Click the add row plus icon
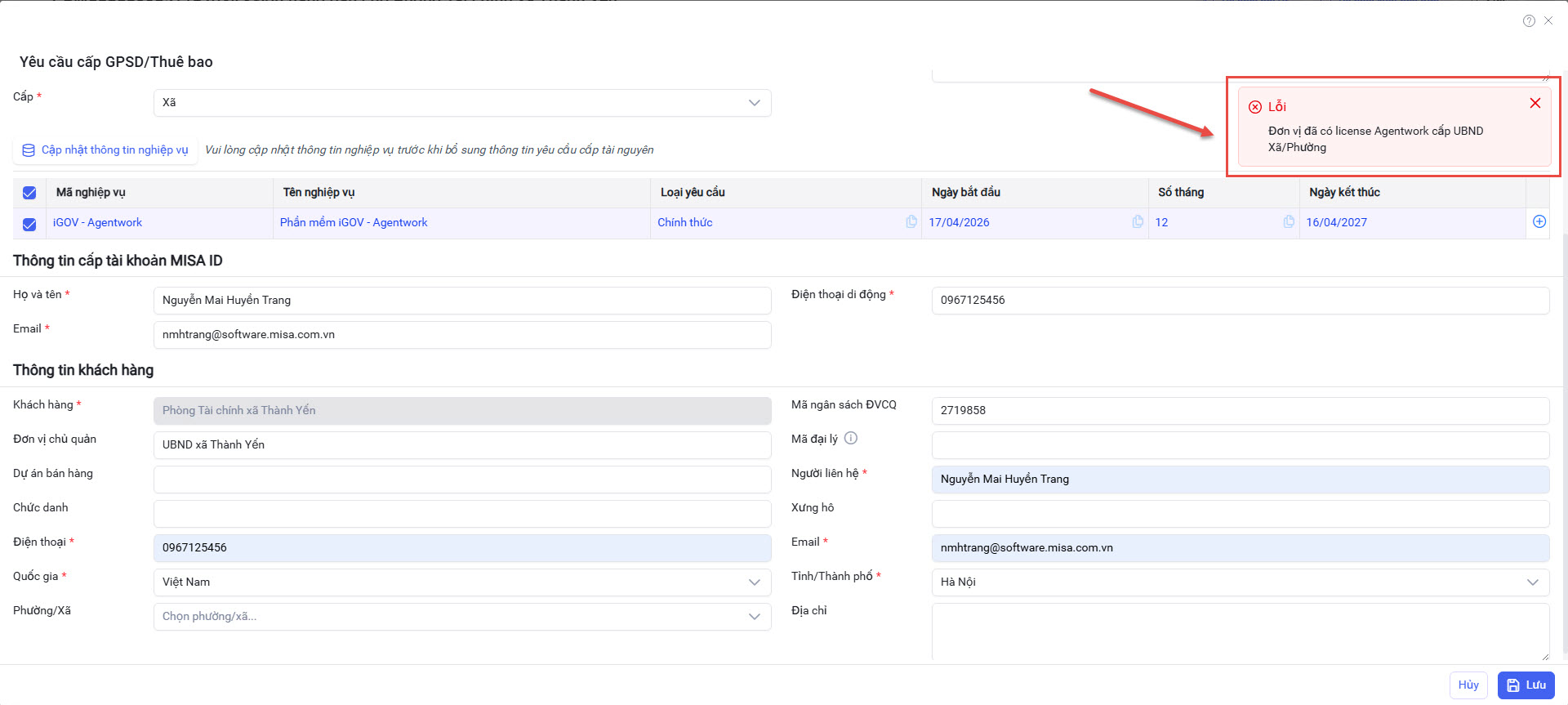Screen dimensions: 1568x705 point(1539,222)
